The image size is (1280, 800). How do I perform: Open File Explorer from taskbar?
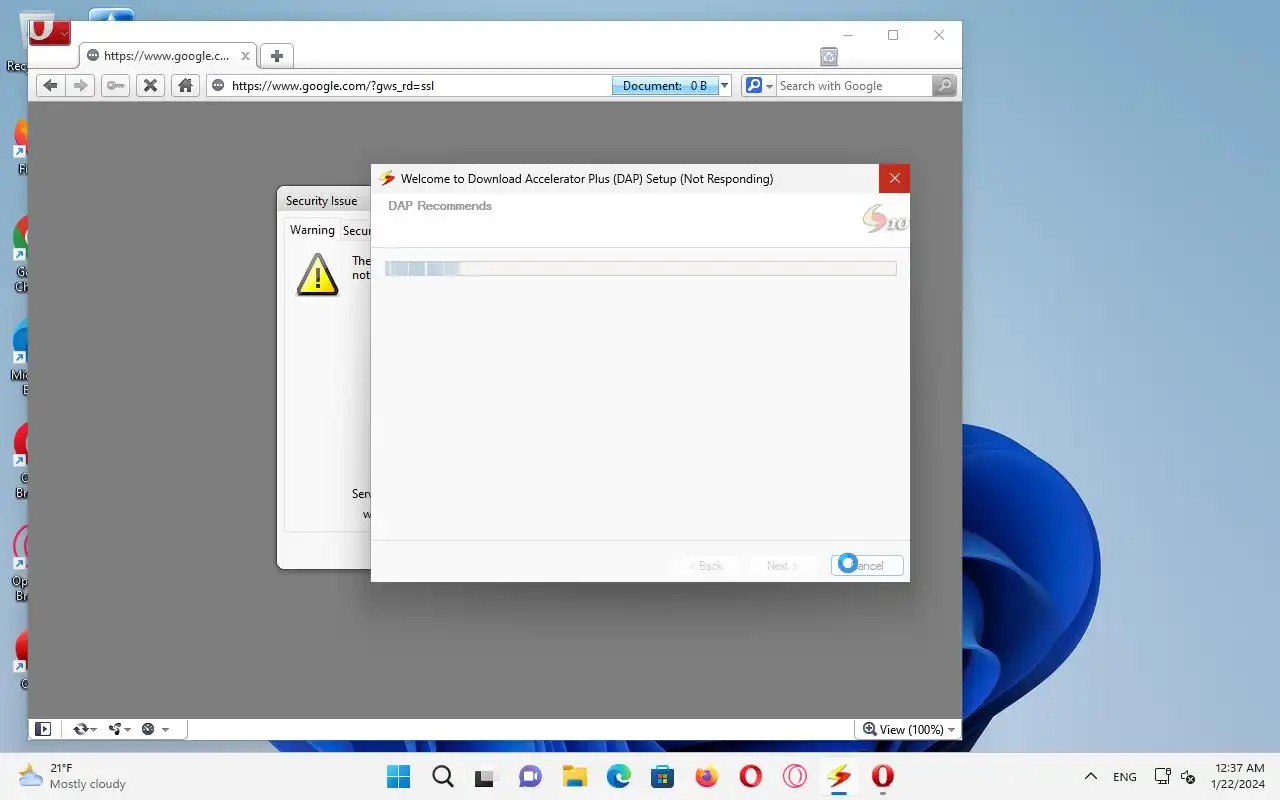(574, 777)
